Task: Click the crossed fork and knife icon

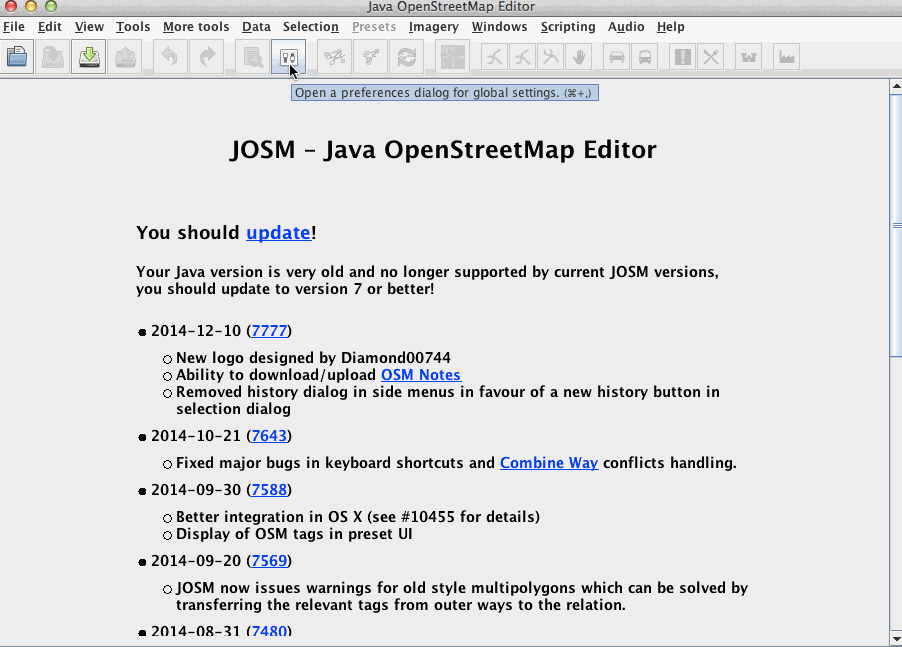Action: 711,57
